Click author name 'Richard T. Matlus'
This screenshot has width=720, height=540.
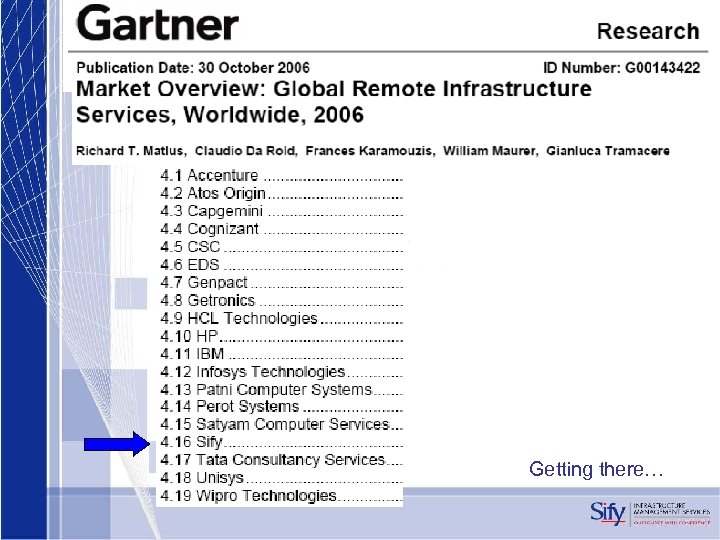coord(131,151)
